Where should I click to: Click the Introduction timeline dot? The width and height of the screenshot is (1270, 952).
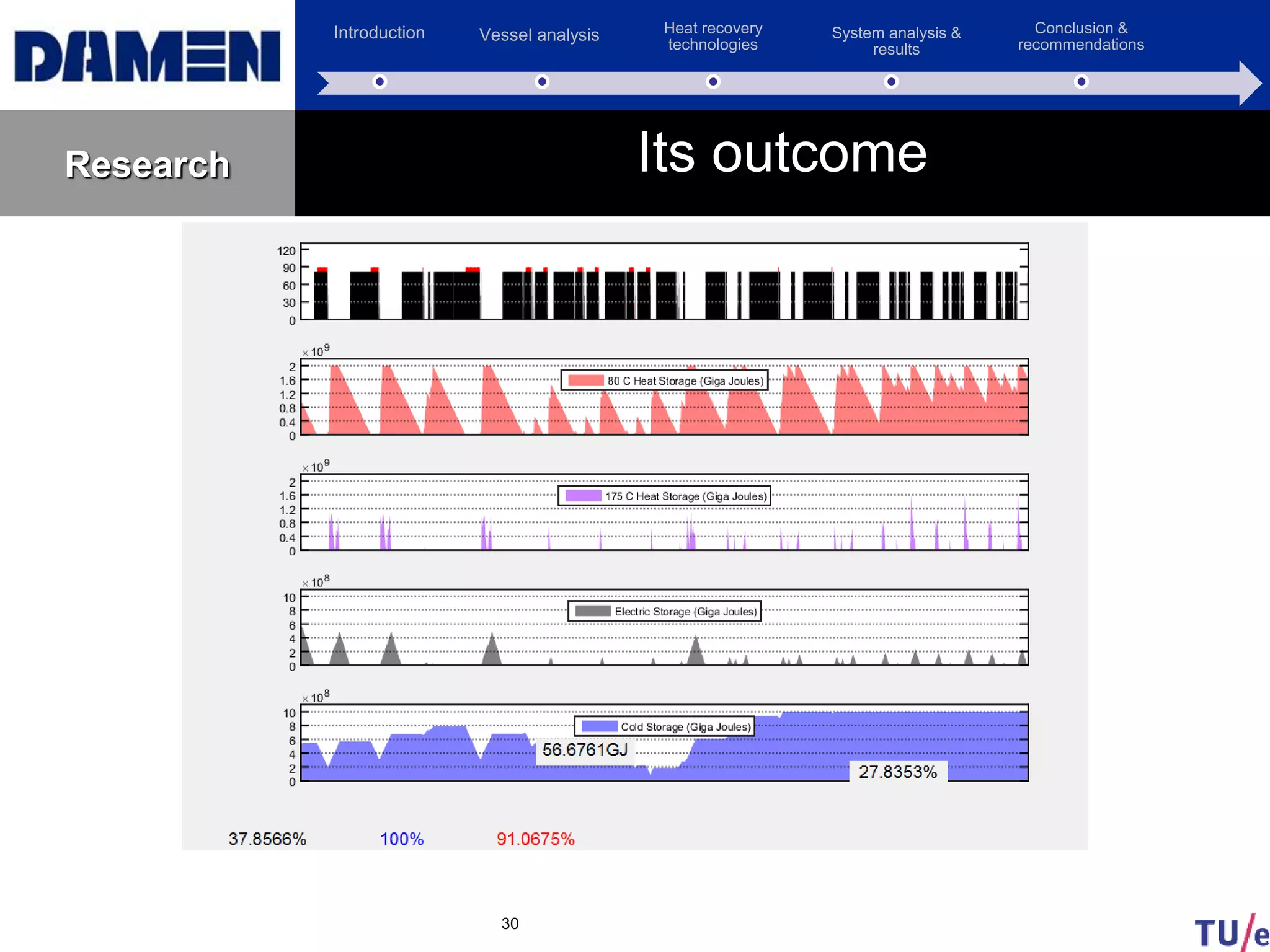(x=380, y=82)
